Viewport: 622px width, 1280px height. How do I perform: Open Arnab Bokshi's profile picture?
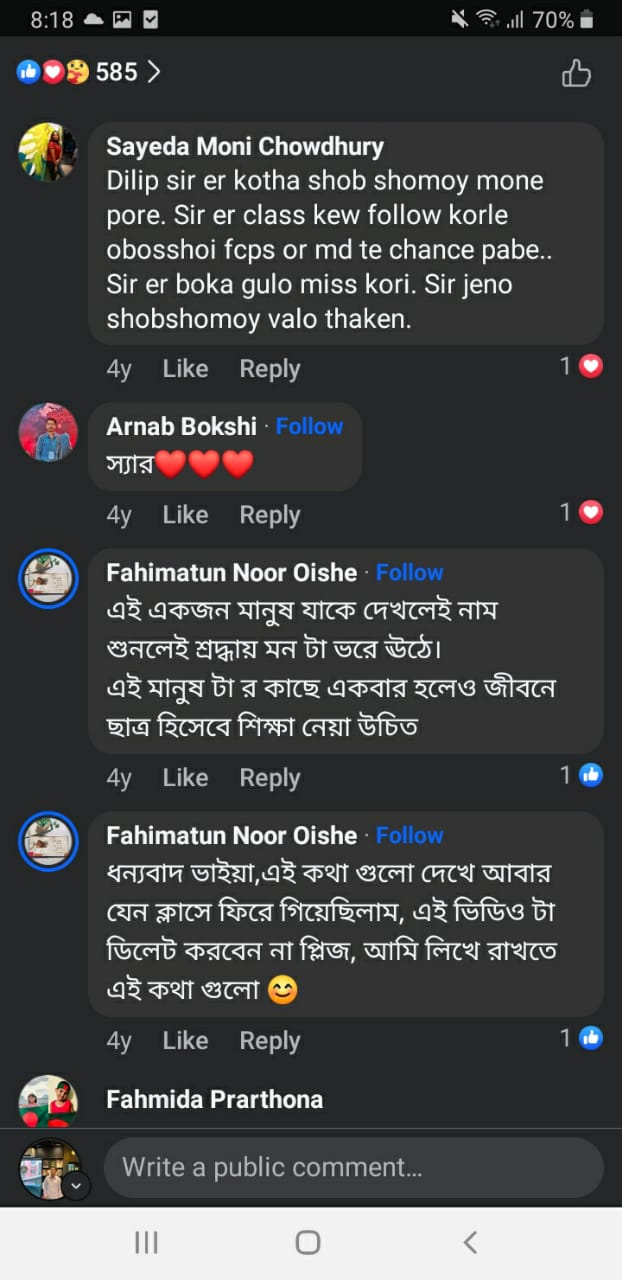click(x=48, y=432)
